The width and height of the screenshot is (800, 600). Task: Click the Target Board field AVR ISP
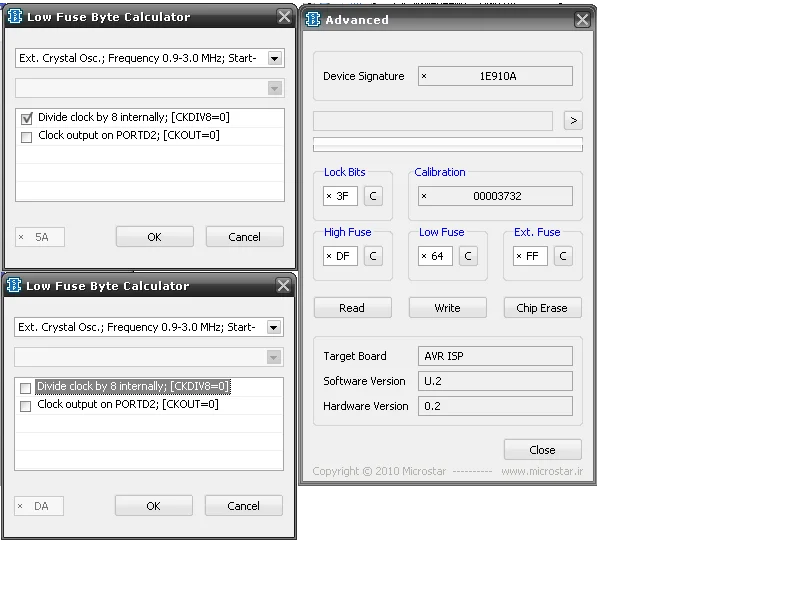495,356
